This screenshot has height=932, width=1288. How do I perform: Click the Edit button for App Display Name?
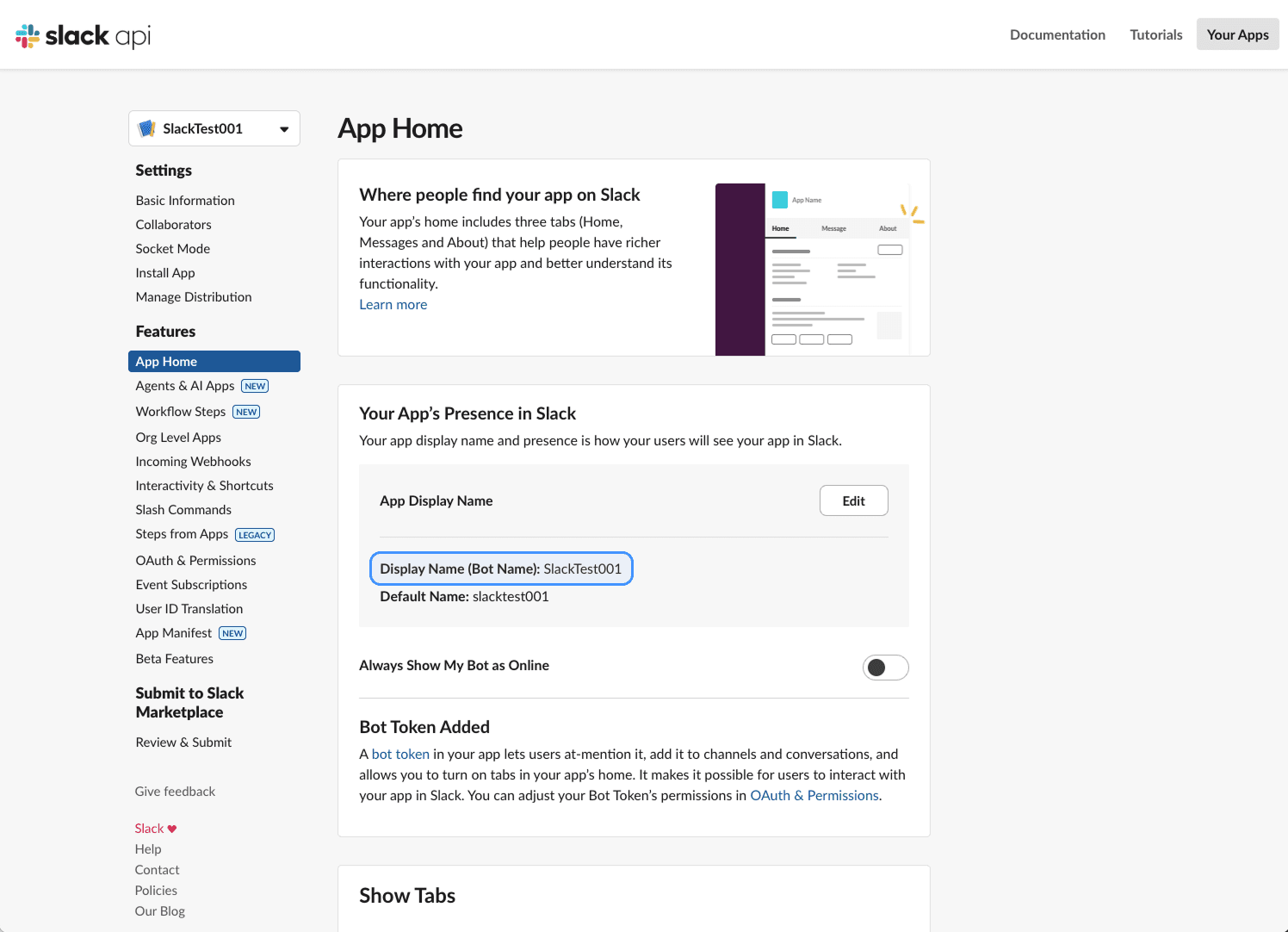pos(853,500)
